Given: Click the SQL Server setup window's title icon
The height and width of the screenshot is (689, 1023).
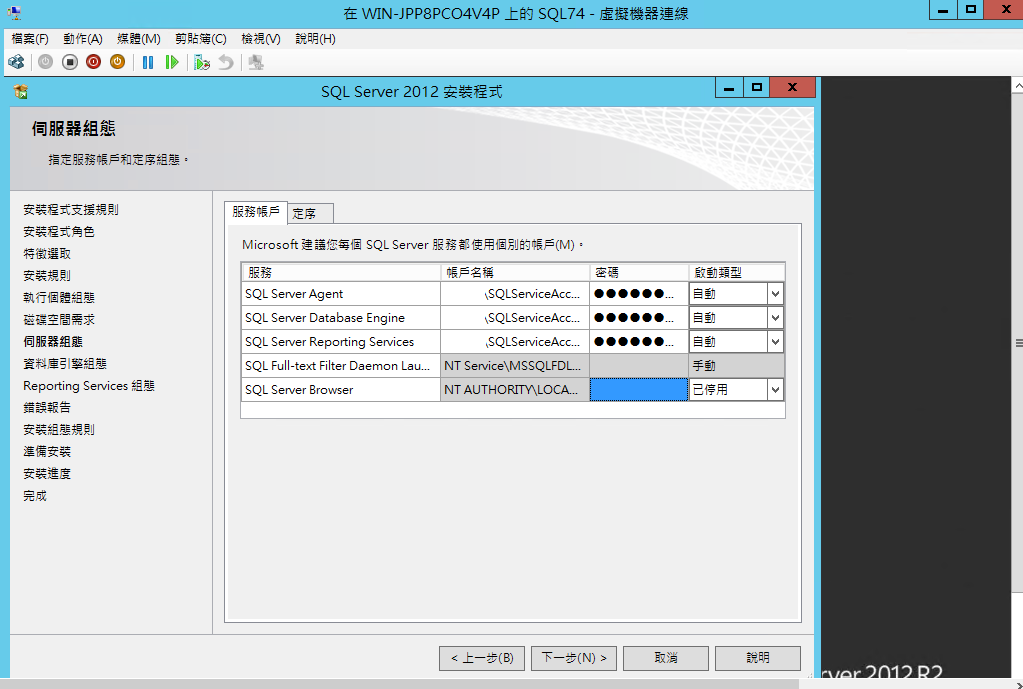Looking at the screenshot, I should pyautogui.click(x=20, y=92).
